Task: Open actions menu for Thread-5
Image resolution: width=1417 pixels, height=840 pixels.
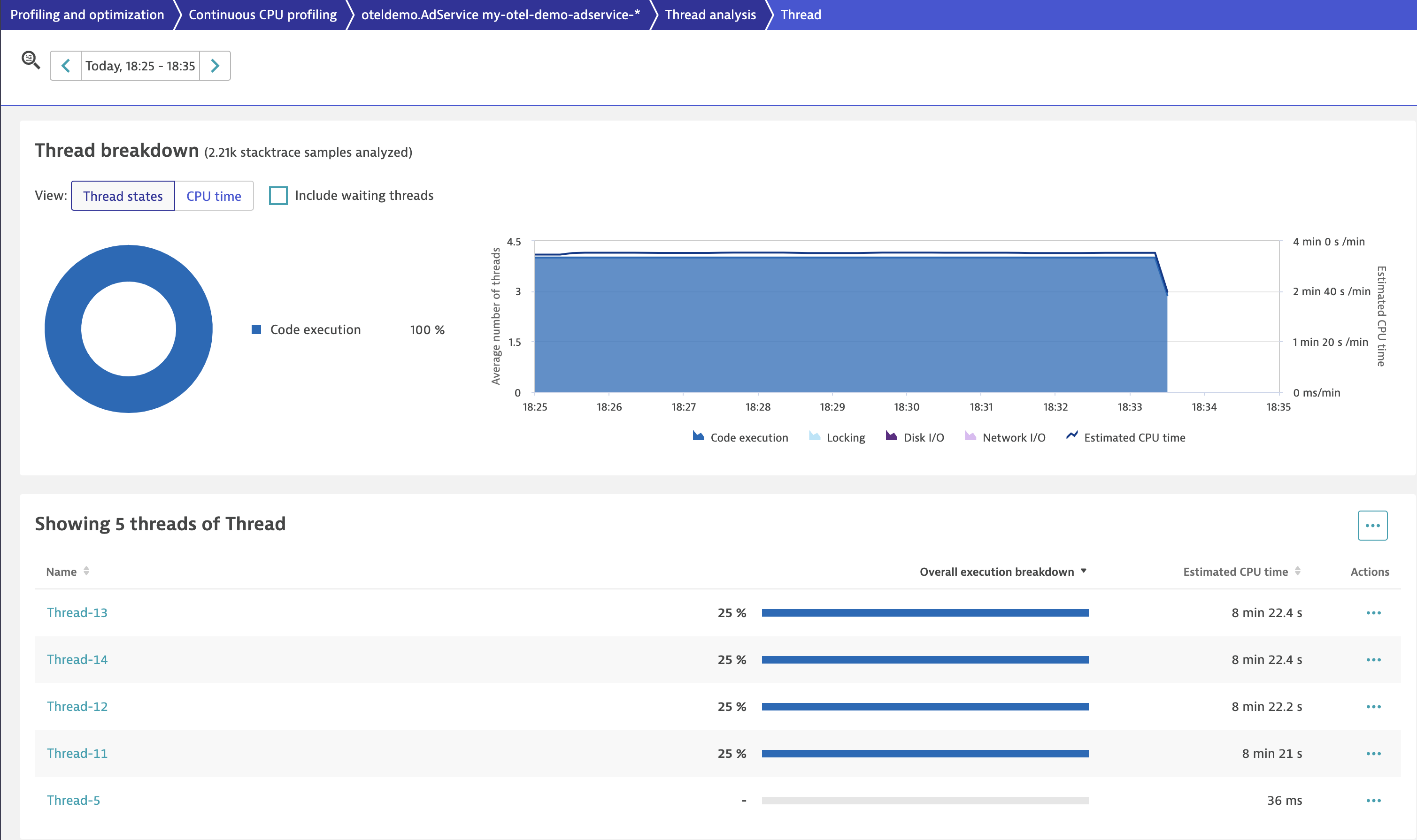Action: 1373,801
